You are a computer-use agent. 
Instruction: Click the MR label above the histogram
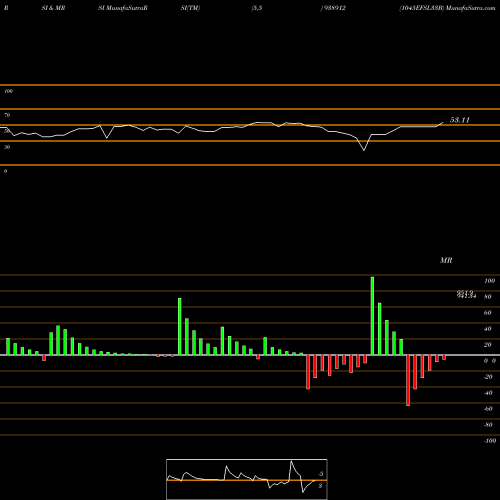446,260
